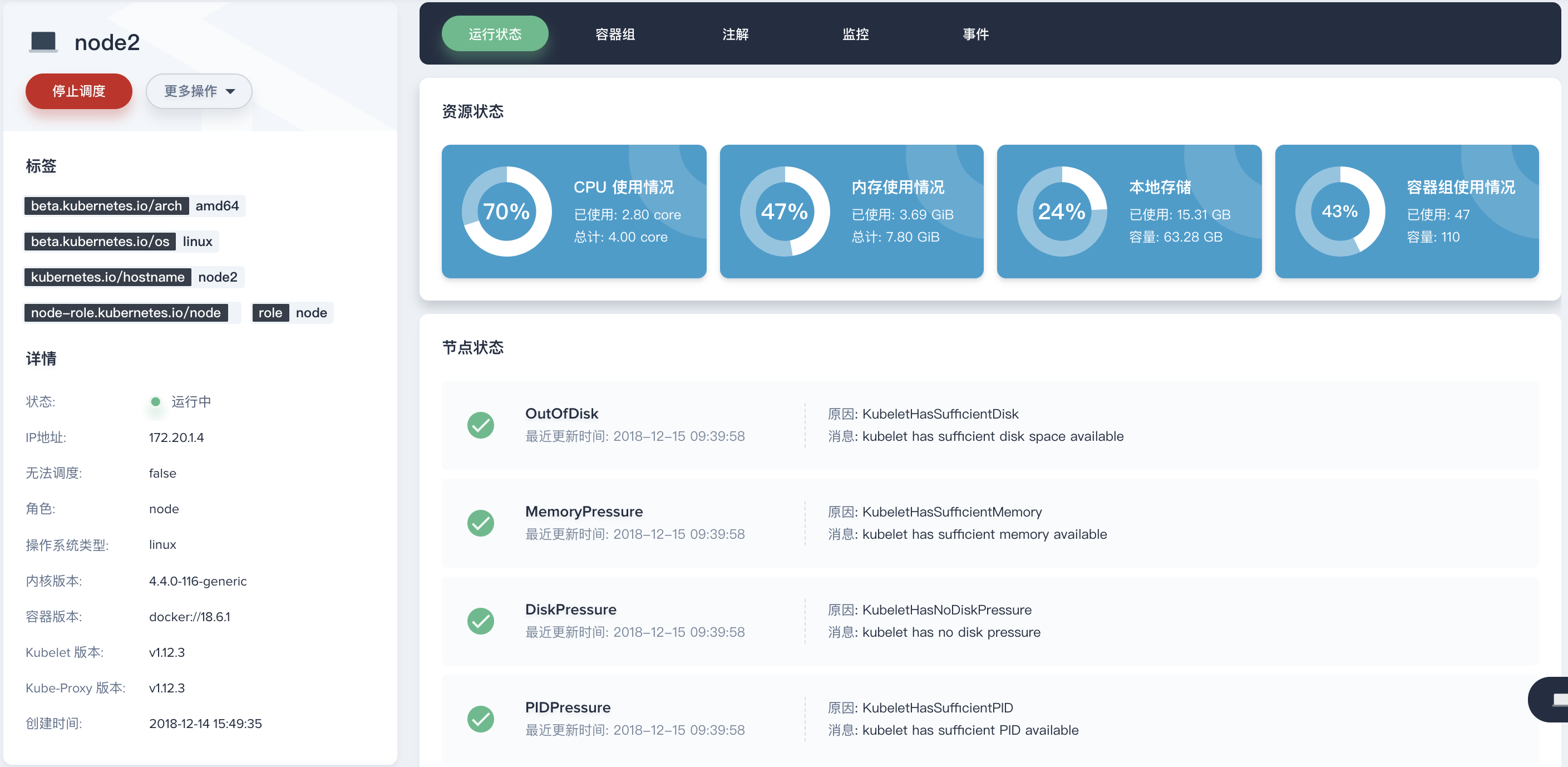Screen dimensions: 1568x767
Task: Click the role label tag
Action: click(x=270, y=313)
